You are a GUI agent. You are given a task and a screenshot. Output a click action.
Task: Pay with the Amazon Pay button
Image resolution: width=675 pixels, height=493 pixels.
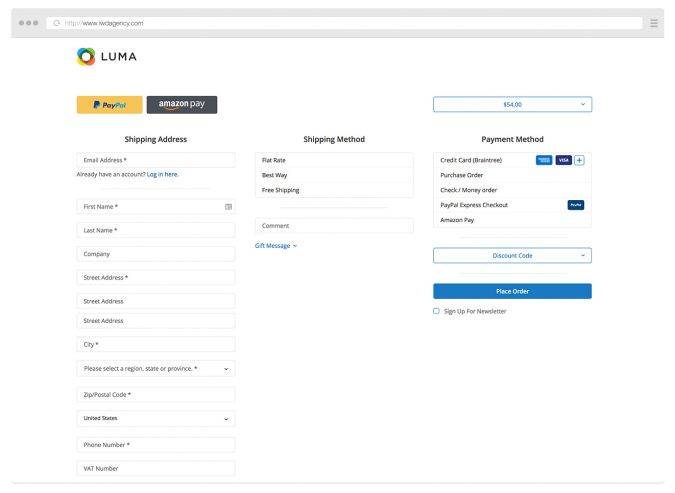pos(182,105)
